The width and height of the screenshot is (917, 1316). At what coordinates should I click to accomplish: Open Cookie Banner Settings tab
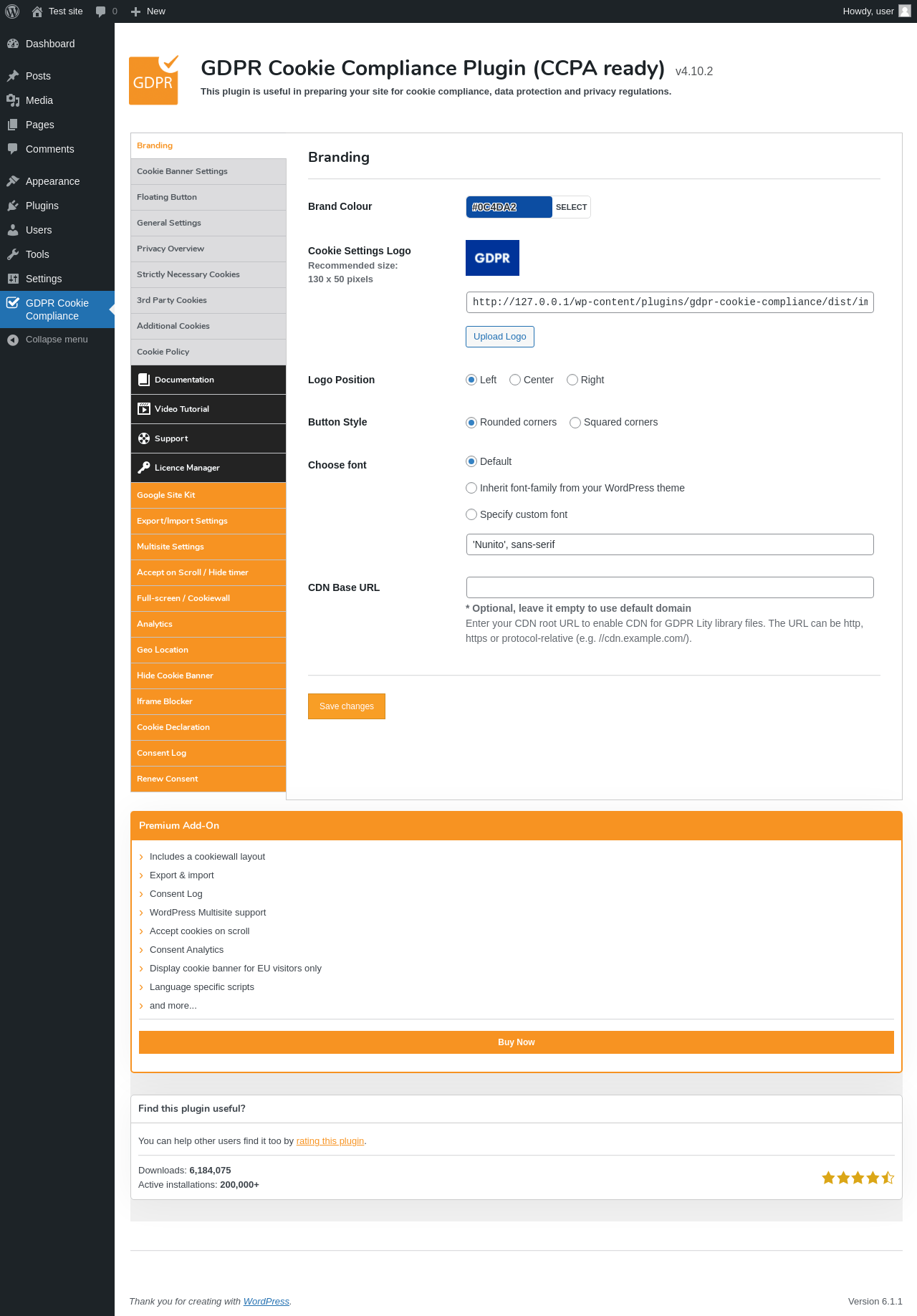[x=208, y=171]
